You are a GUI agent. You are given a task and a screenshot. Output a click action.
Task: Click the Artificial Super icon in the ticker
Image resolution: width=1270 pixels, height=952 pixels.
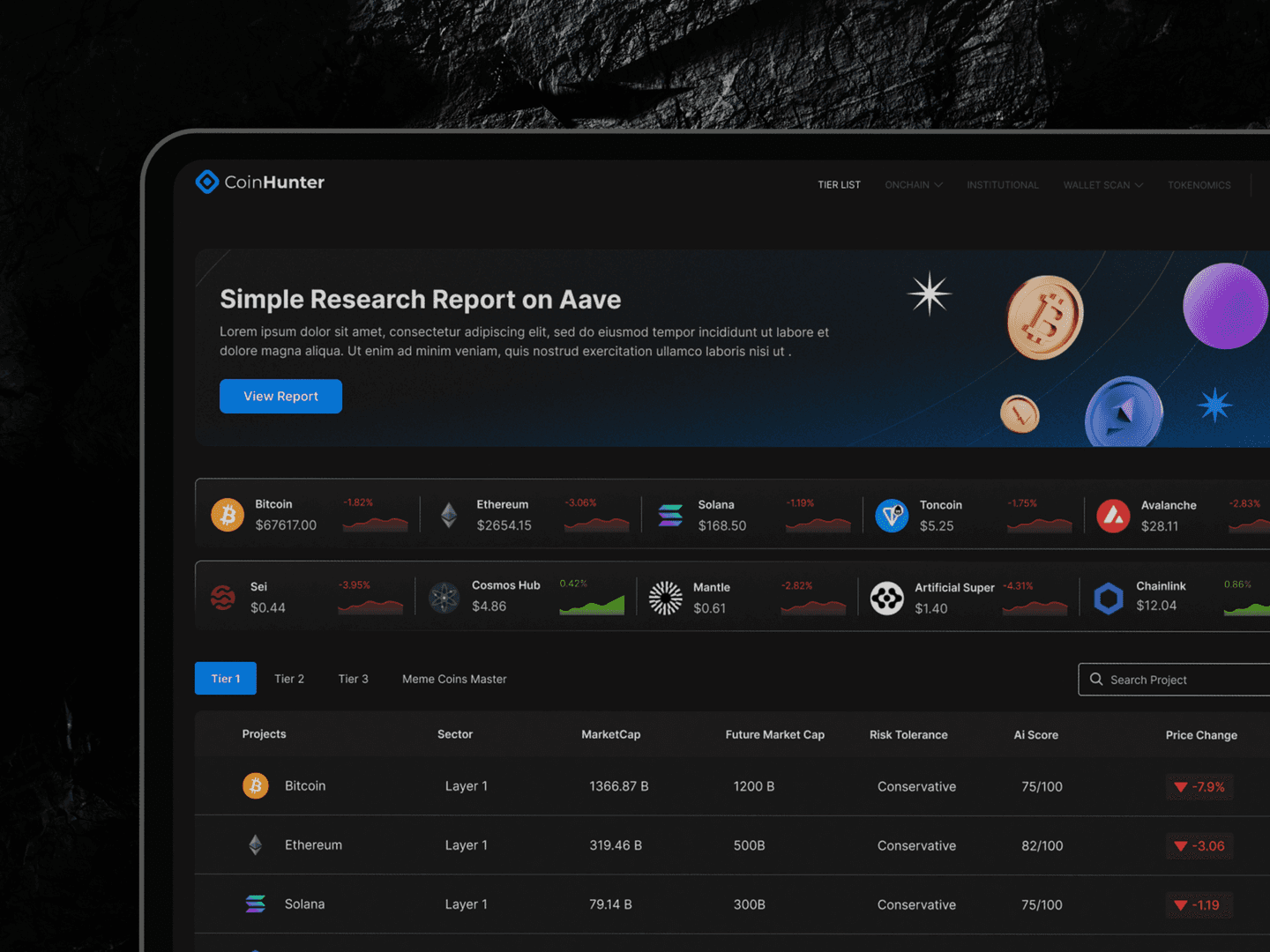pyautogui.click(x=887, y=597)
